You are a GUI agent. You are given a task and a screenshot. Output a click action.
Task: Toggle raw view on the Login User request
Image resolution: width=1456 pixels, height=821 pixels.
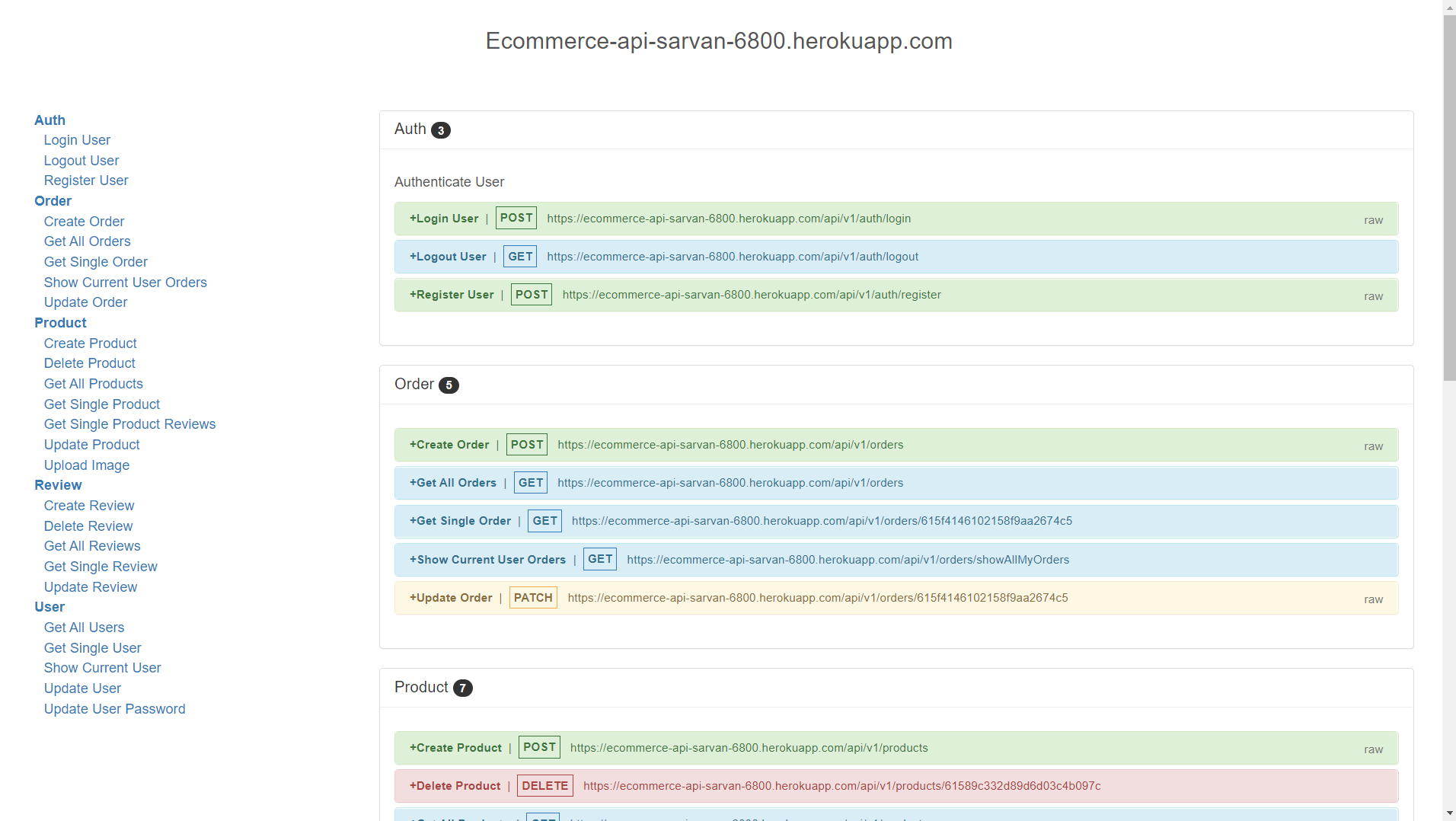coord(1372,219)
